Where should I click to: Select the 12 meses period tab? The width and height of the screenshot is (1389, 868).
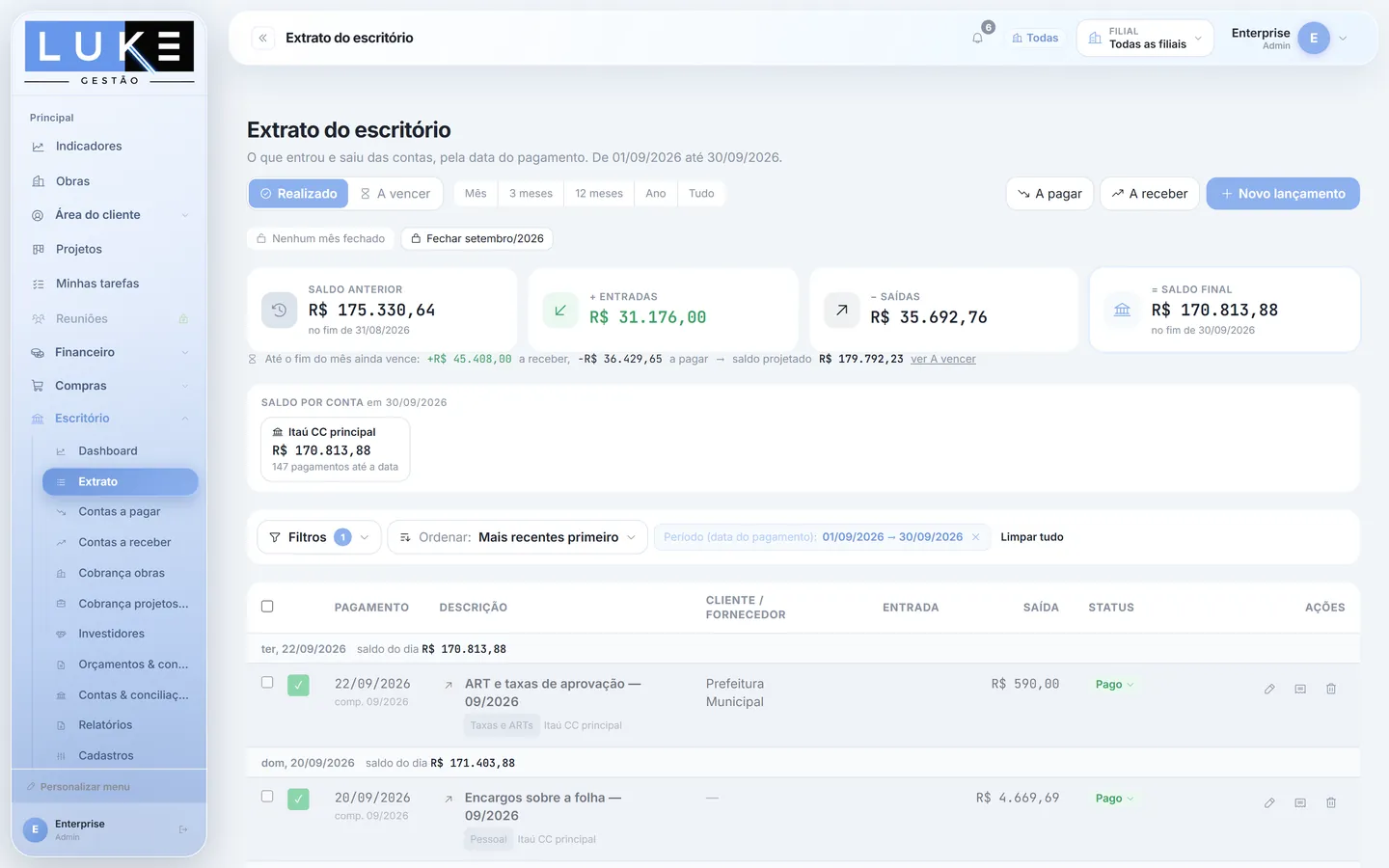(599, 194)
